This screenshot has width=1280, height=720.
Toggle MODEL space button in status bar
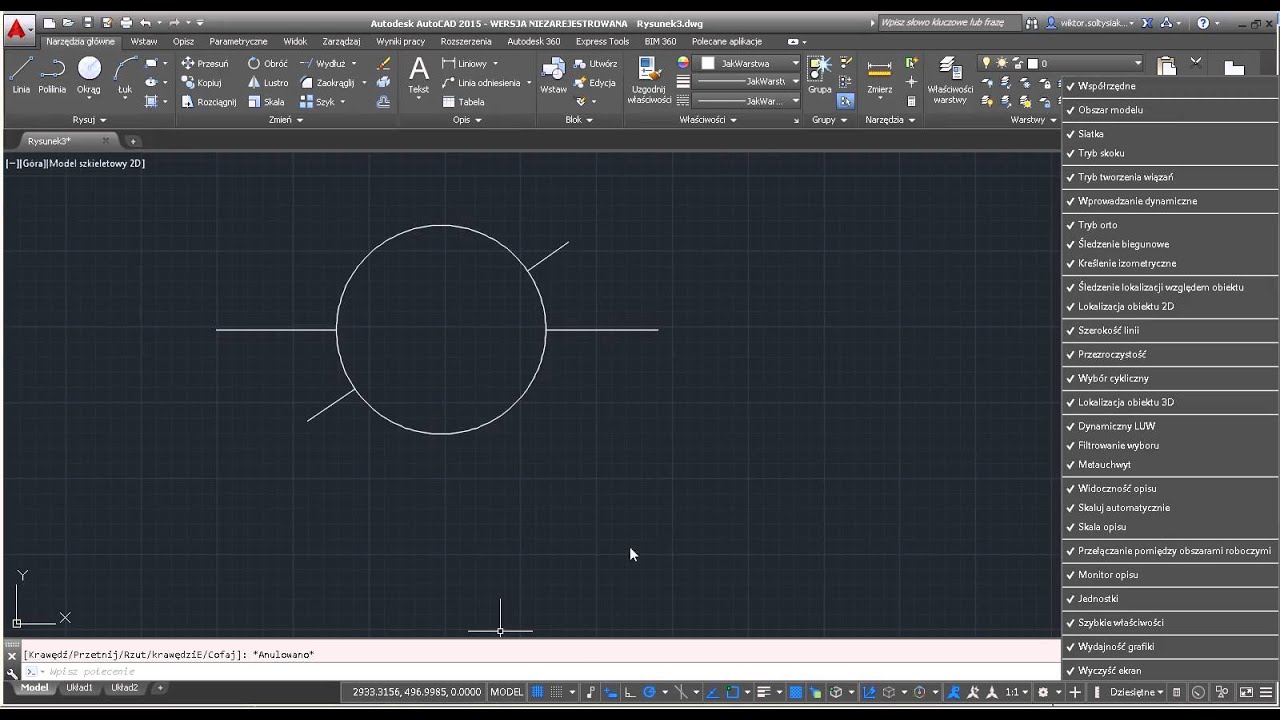coord(506,691)
